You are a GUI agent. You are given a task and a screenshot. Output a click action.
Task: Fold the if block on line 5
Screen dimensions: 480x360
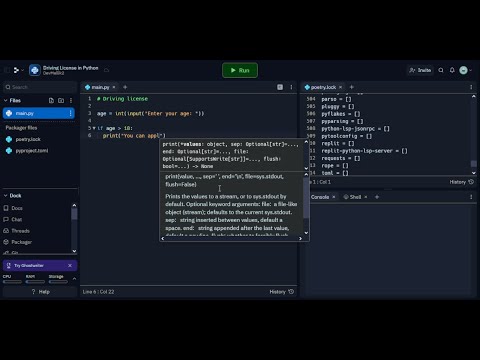[x=94, y=128]
